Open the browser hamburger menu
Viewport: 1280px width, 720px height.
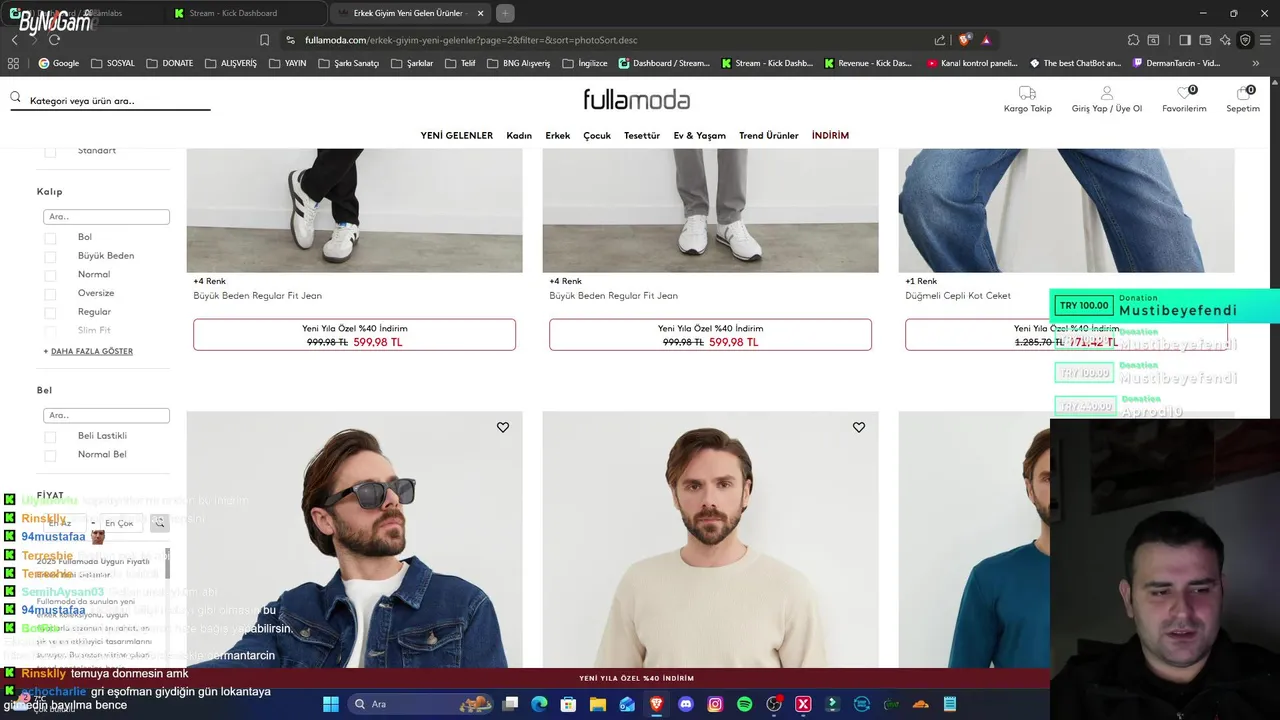pos(1266,40)
